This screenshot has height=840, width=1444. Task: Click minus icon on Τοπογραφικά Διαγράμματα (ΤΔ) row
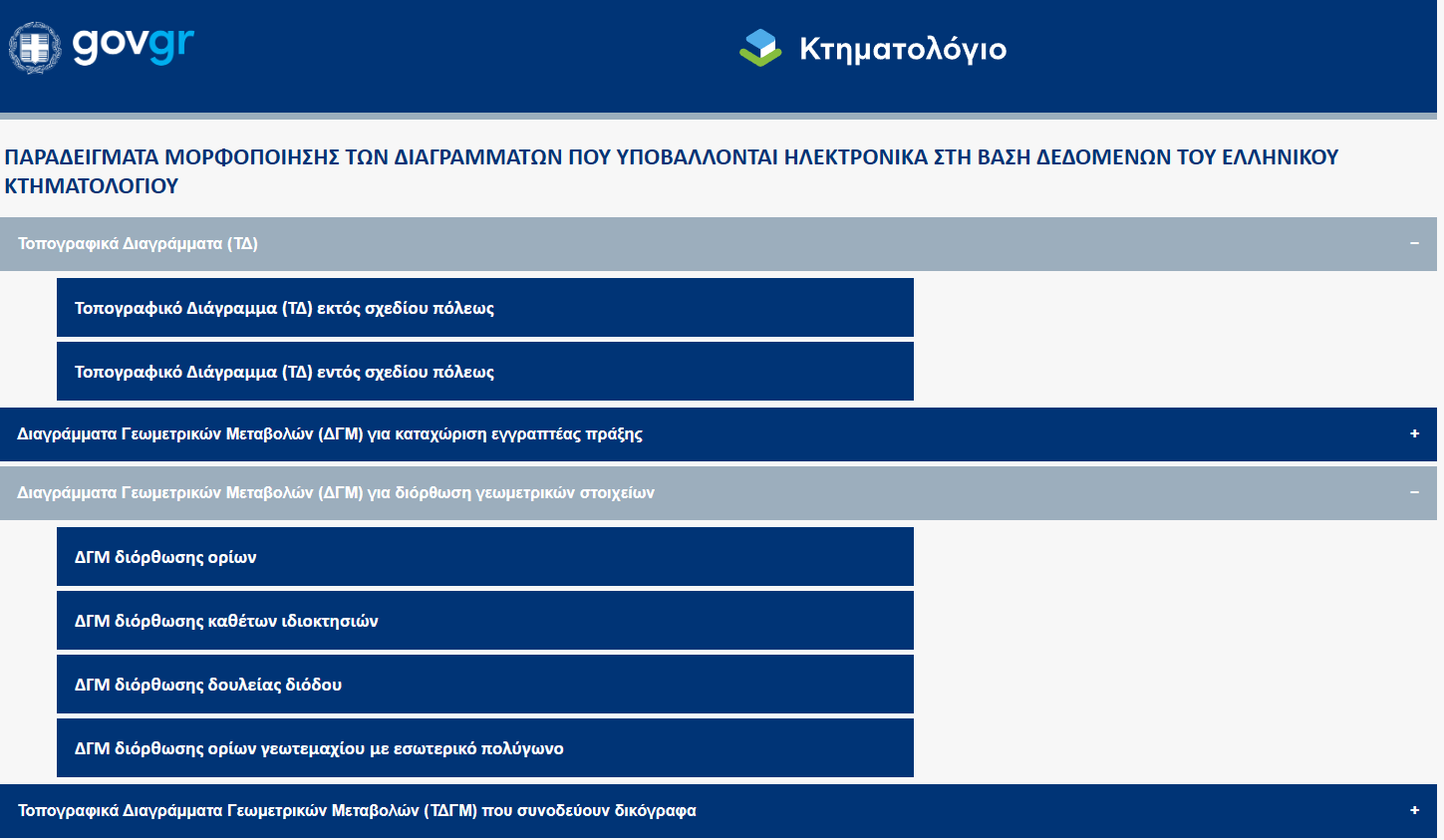click(1413, 244)
